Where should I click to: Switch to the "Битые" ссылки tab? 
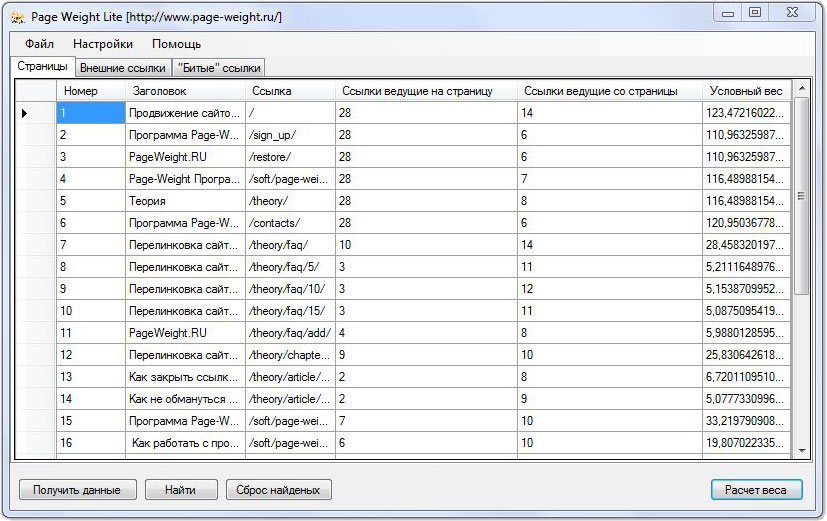click(x=219, y=68)
